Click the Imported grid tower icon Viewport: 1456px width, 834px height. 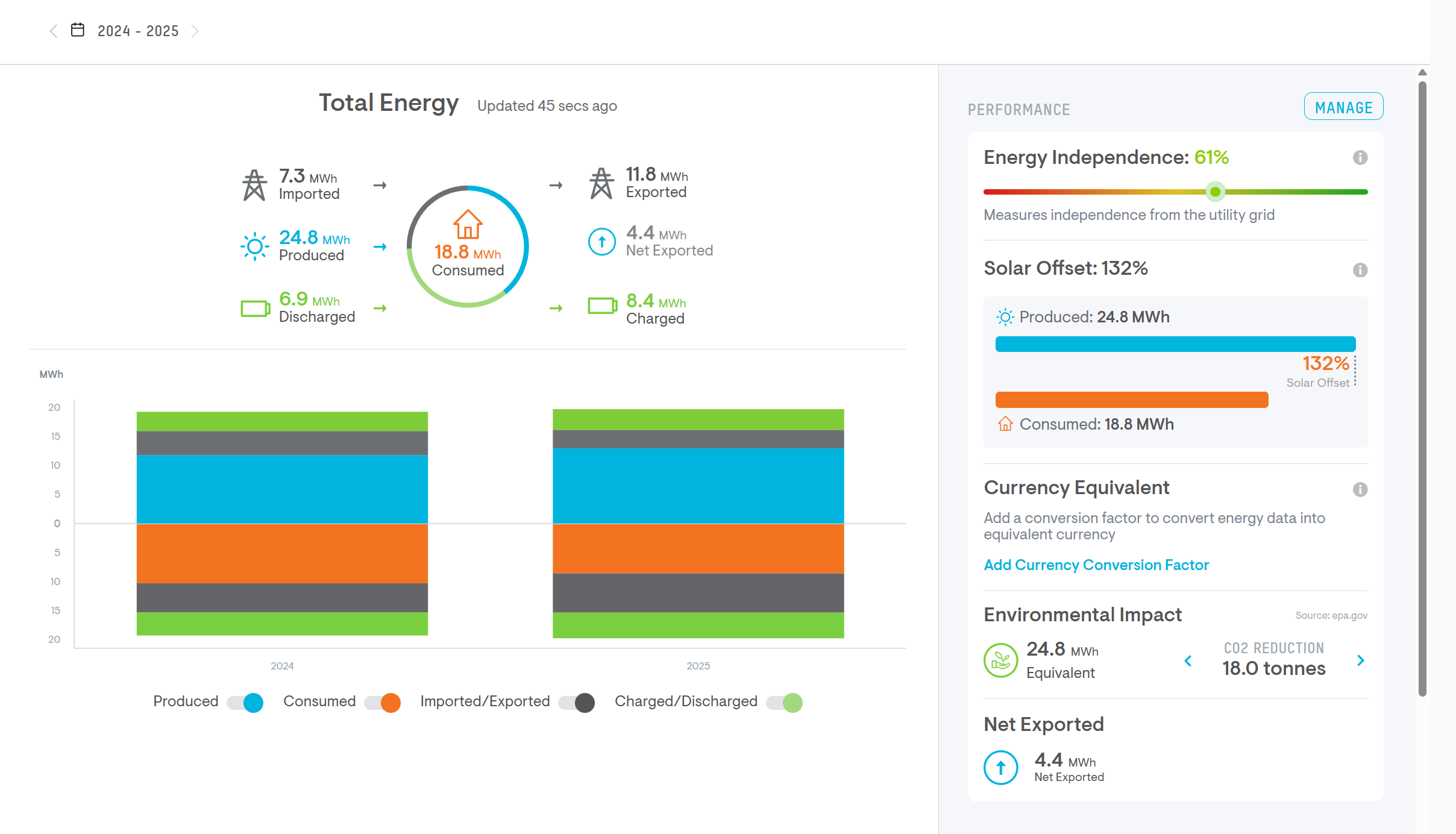coord(254,185)
